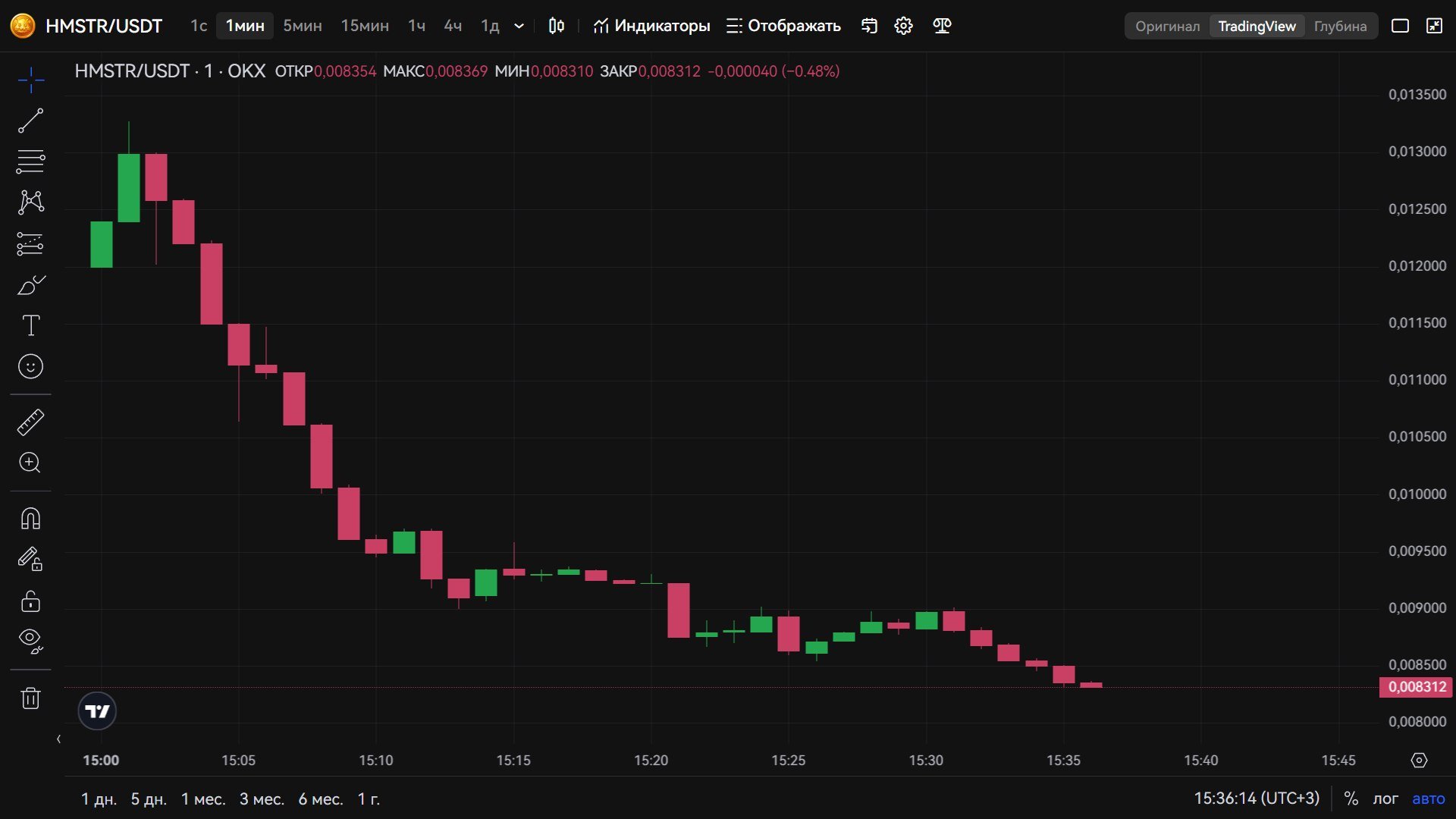
Task: Set range to 1 мес.
Action: click(203, 799)
